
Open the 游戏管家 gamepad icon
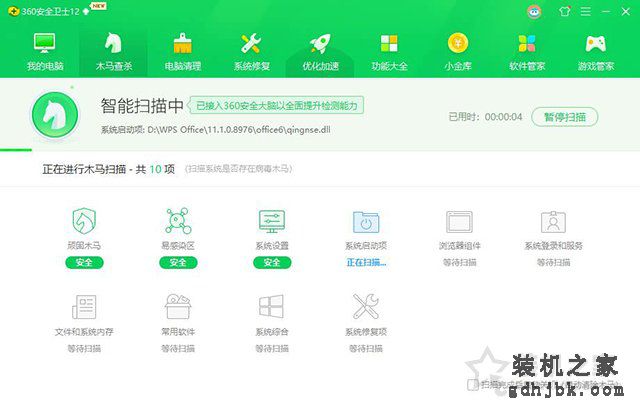[596, 44]
